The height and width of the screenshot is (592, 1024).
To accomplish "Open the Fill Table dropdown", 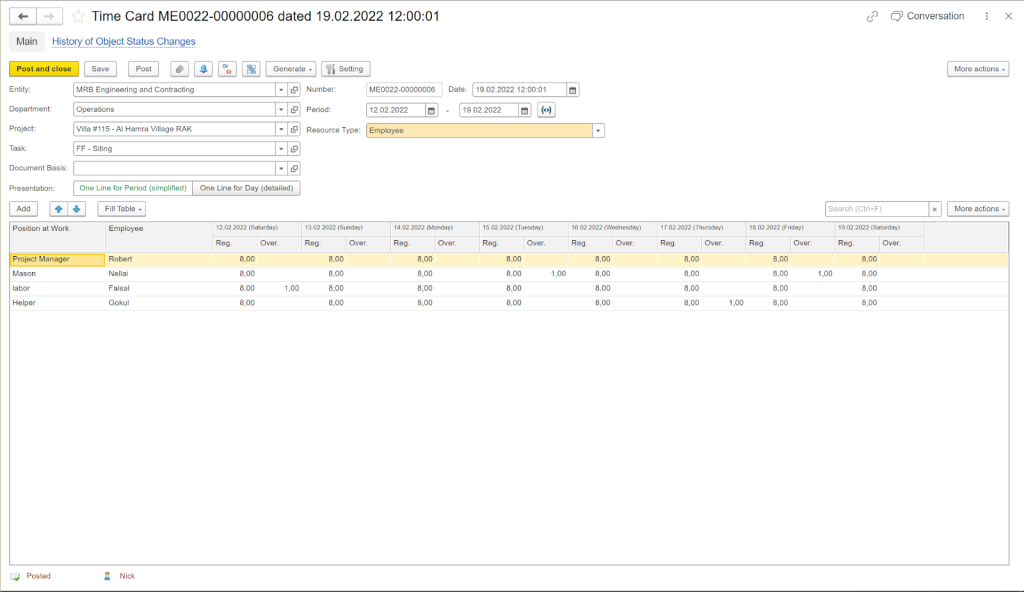I will (x=122, y=209).
